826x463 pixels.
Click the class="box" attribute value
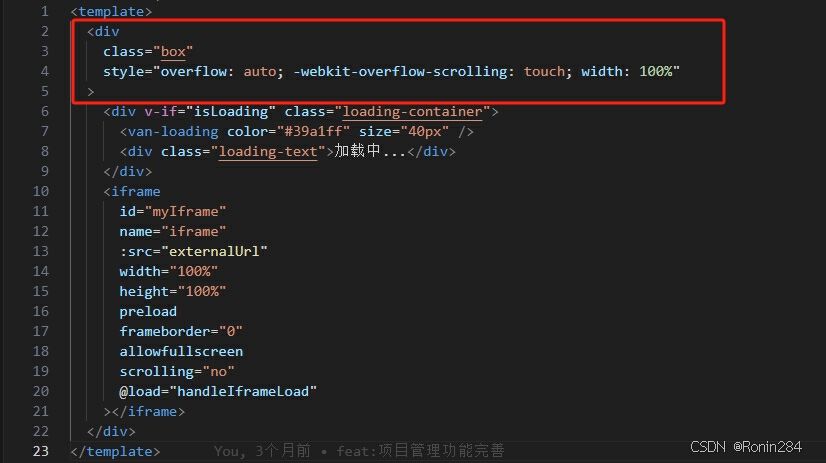173,52
